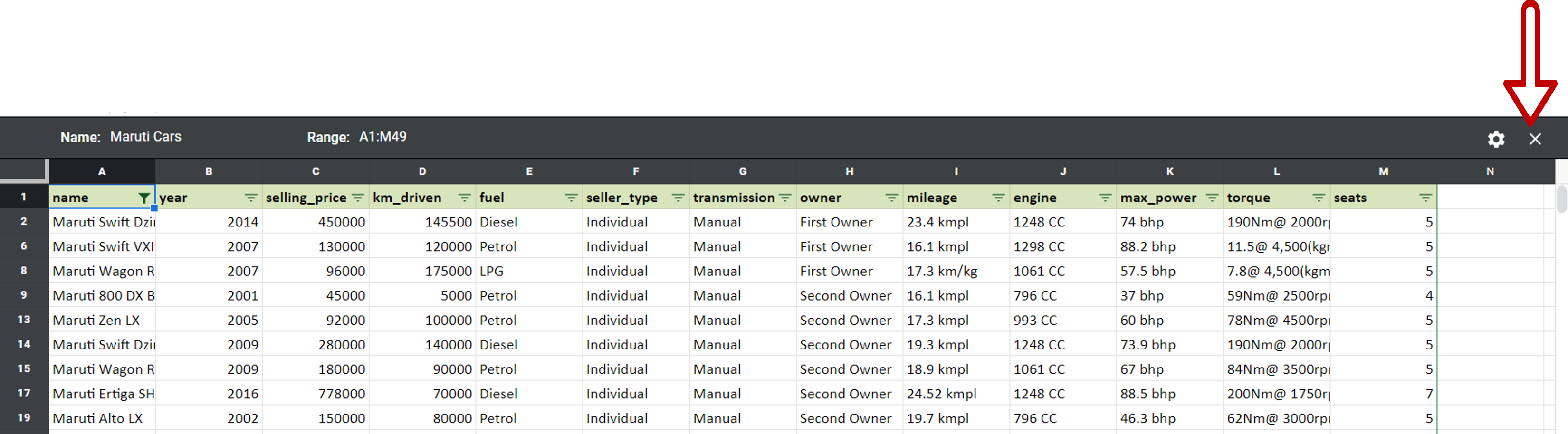
Task: Select the cell containing Maruti Ertiga SH
Action: coord(101,393)
